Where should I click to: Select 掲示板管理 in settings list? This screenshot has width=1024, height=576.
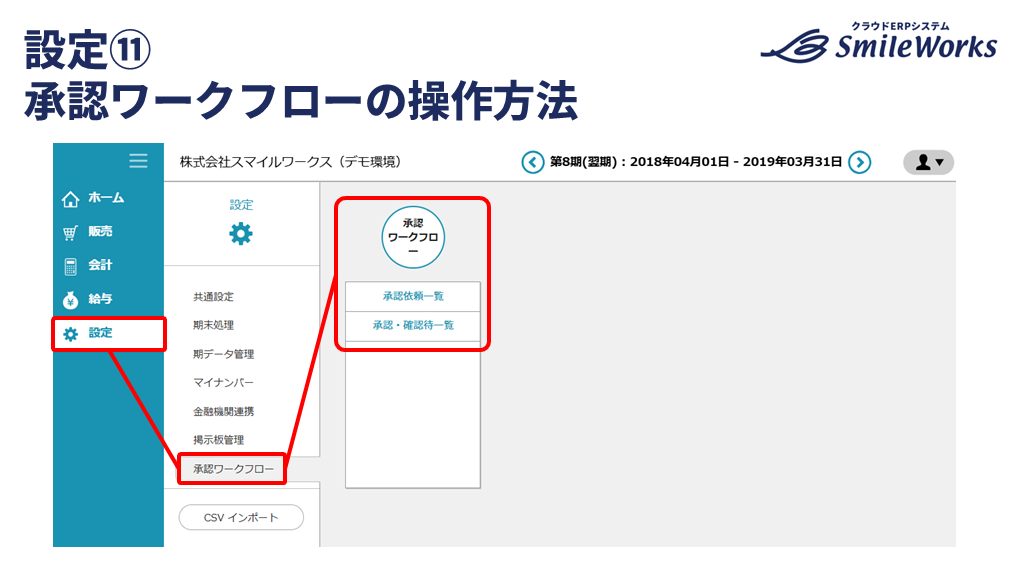point(218,440)
